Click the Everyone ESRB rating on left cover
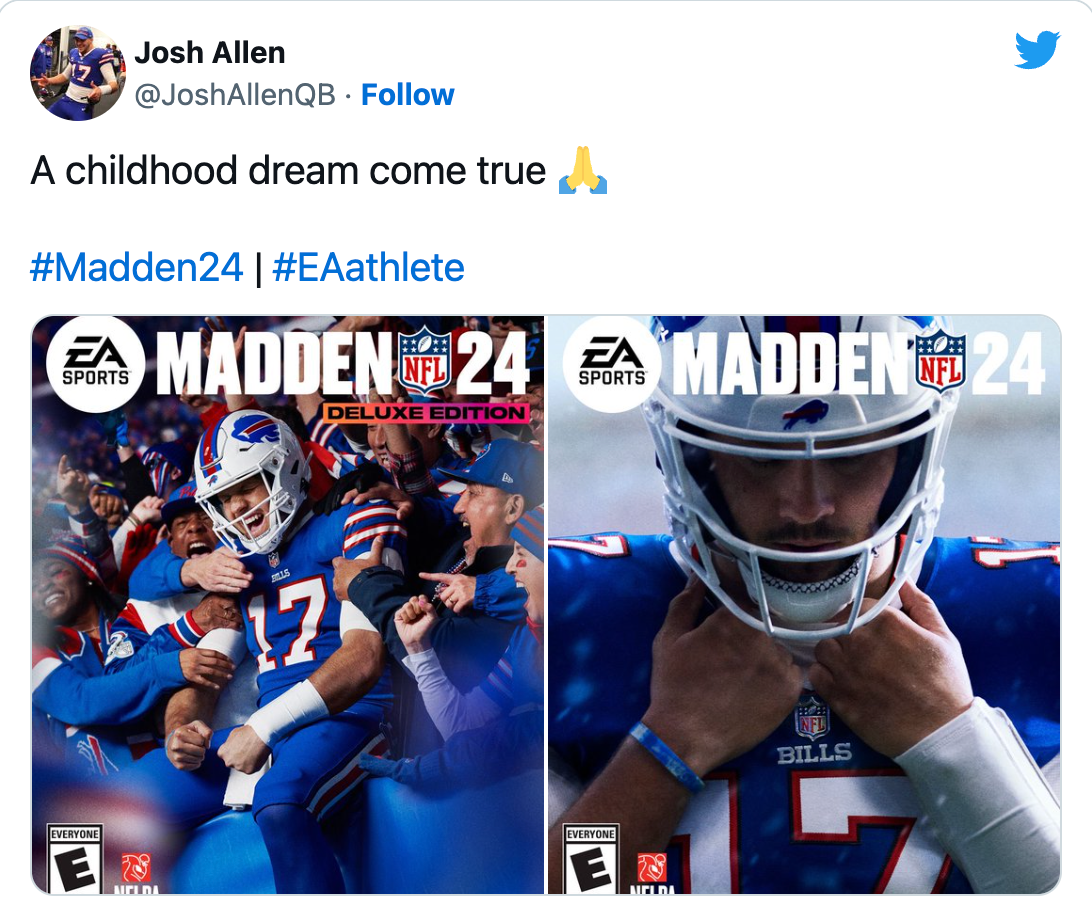Screen dimensions: 1092x904 [x=75, y=859]
